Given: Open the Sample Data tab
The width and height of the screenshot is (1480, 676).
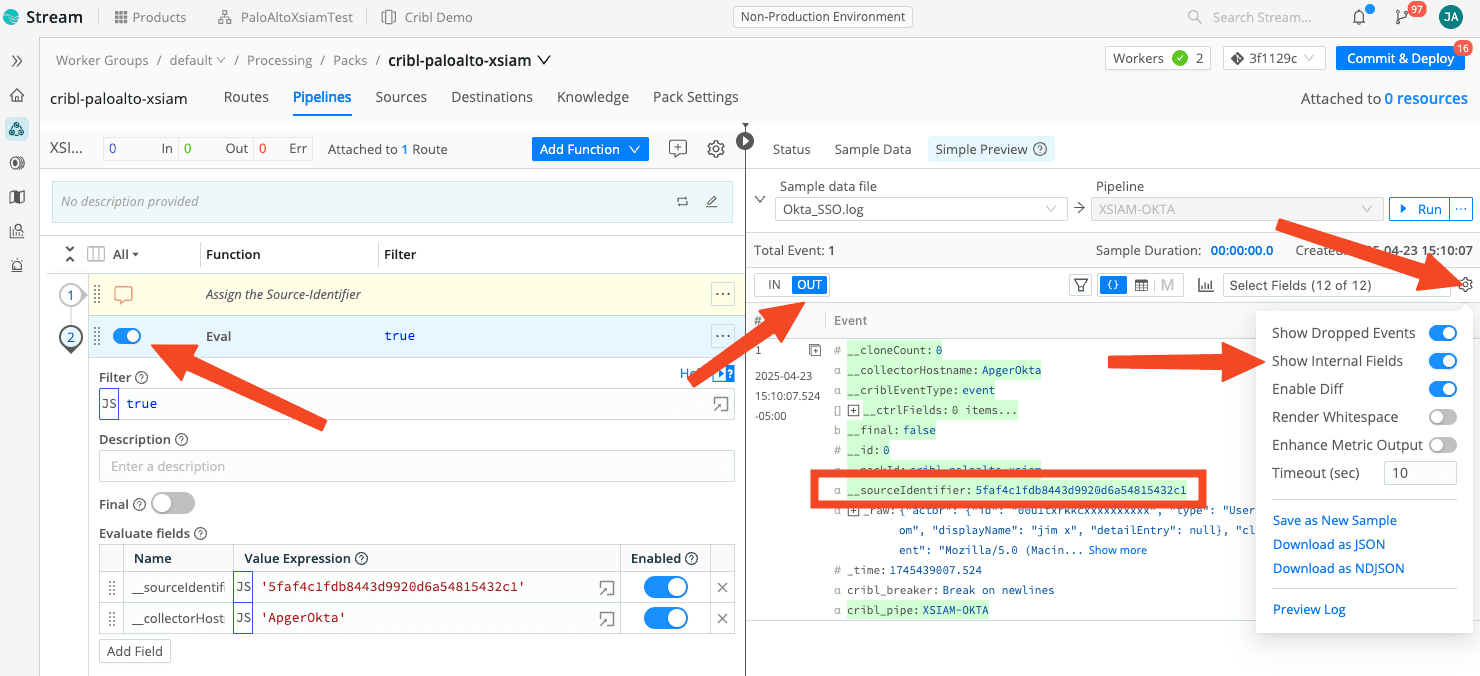Looking at the screenshot, I should tap(872, 149).
